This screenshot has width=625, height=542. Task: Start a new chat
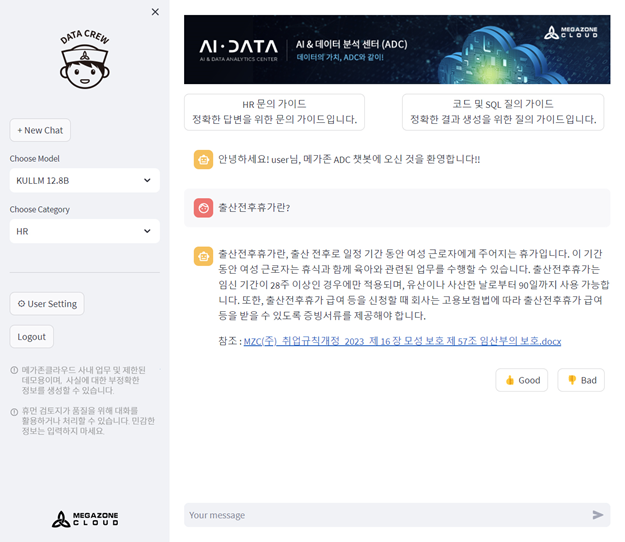(x=40, y=131)
